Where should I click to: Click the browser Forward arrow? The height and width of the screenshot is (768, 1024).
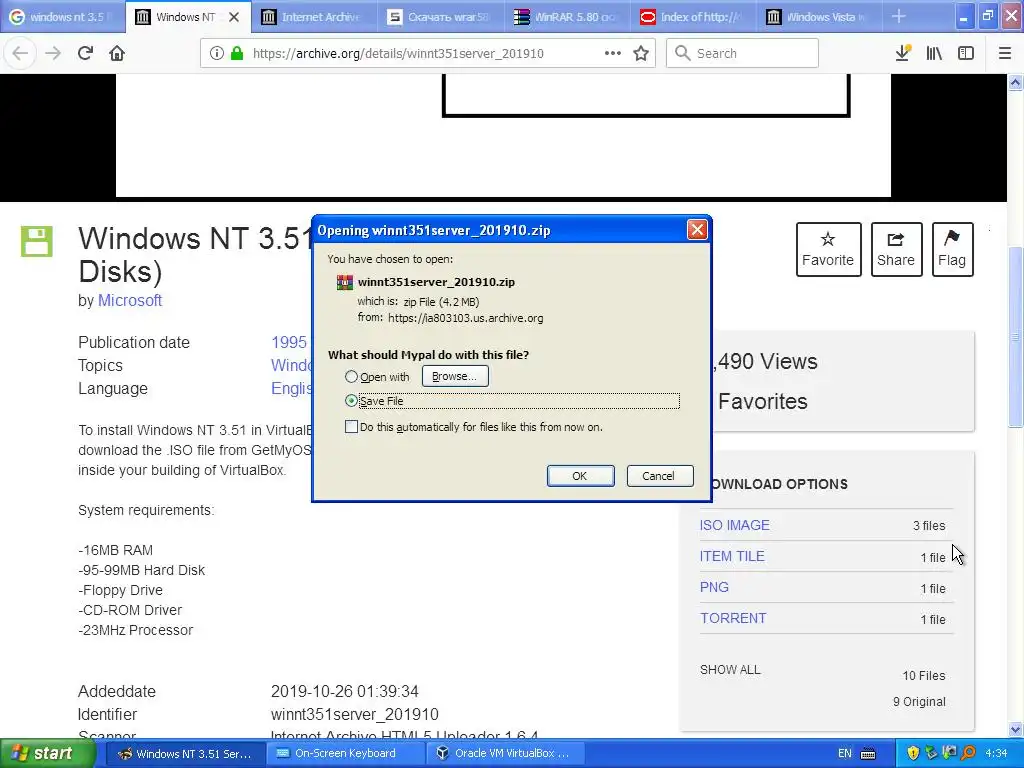[x=53, y=53]
